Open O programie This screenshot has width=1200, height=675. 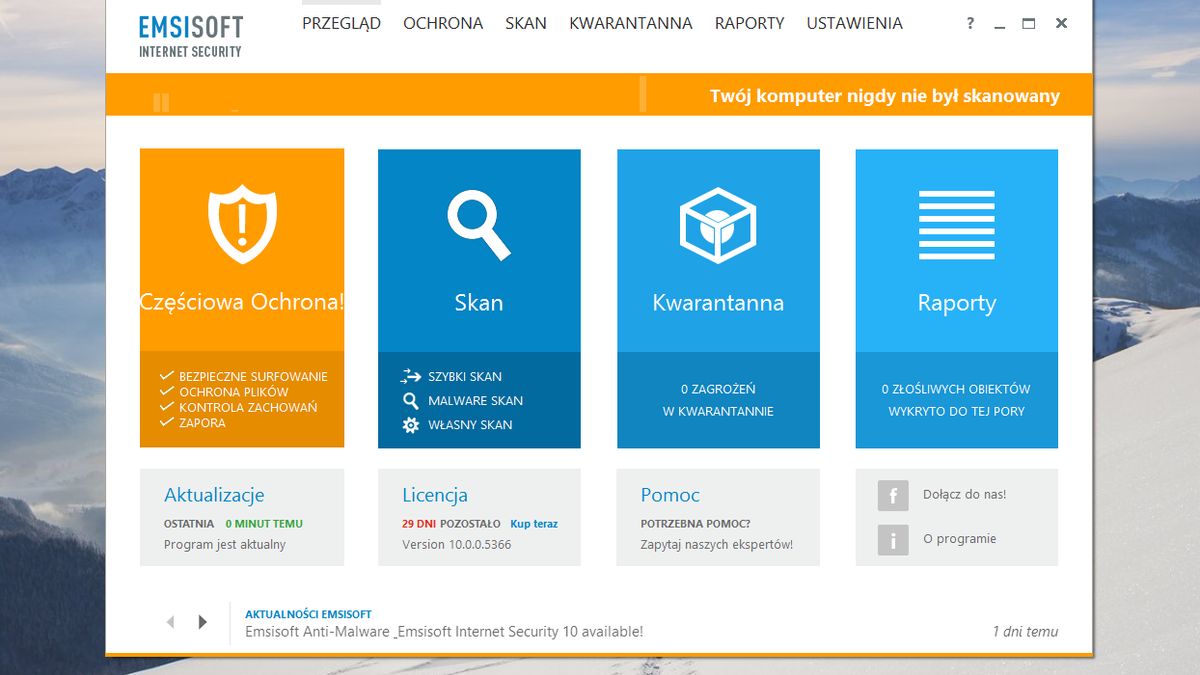click(x=960, y=539)
